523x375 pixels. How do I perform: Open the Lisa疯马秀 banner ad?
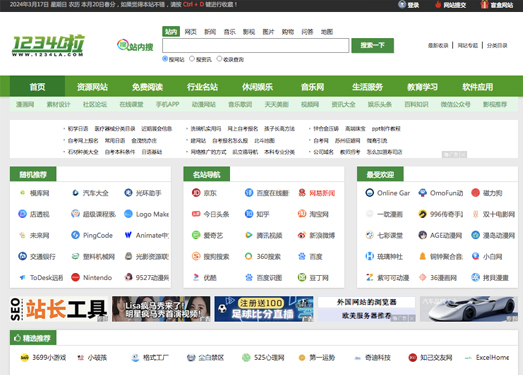tap(161, 309)
